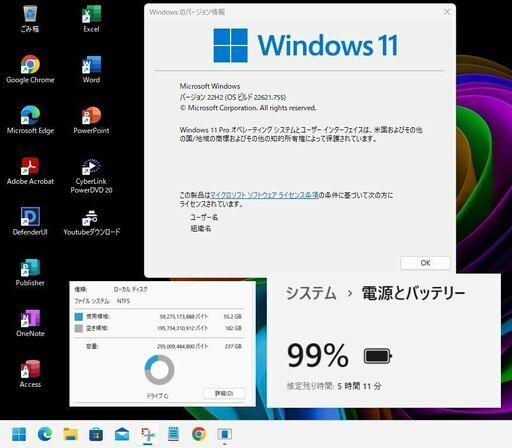Open the Adobe Acrobat desktop shortcut
Viewport: 512px width, 448px height.
coord(30,171)
